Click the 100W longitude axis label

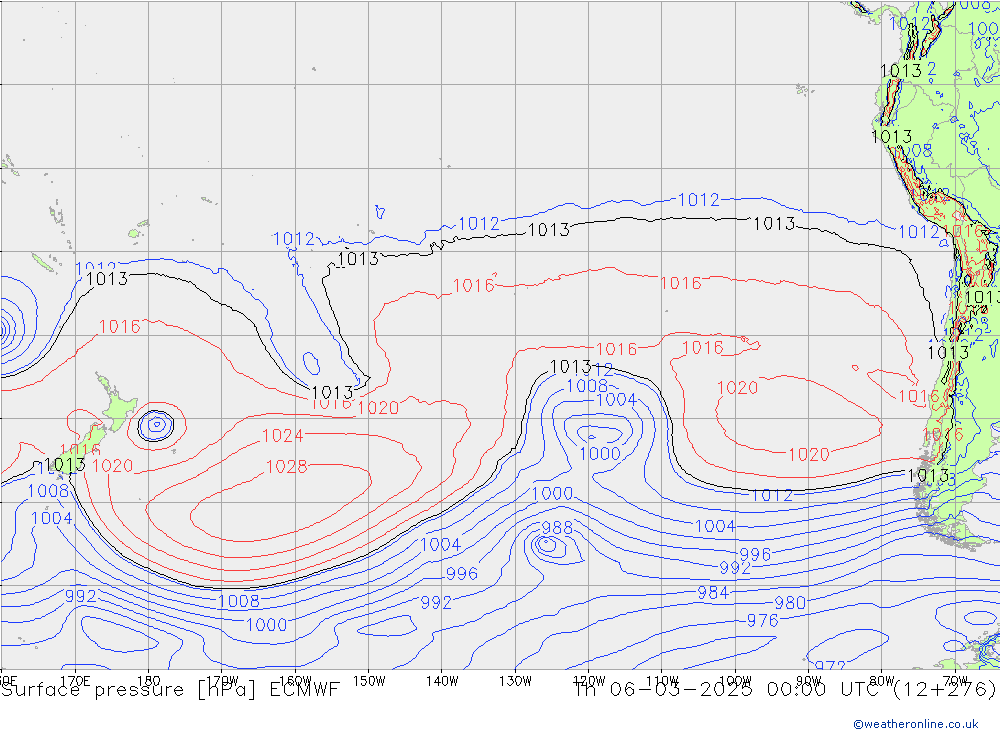click(735, 681)
